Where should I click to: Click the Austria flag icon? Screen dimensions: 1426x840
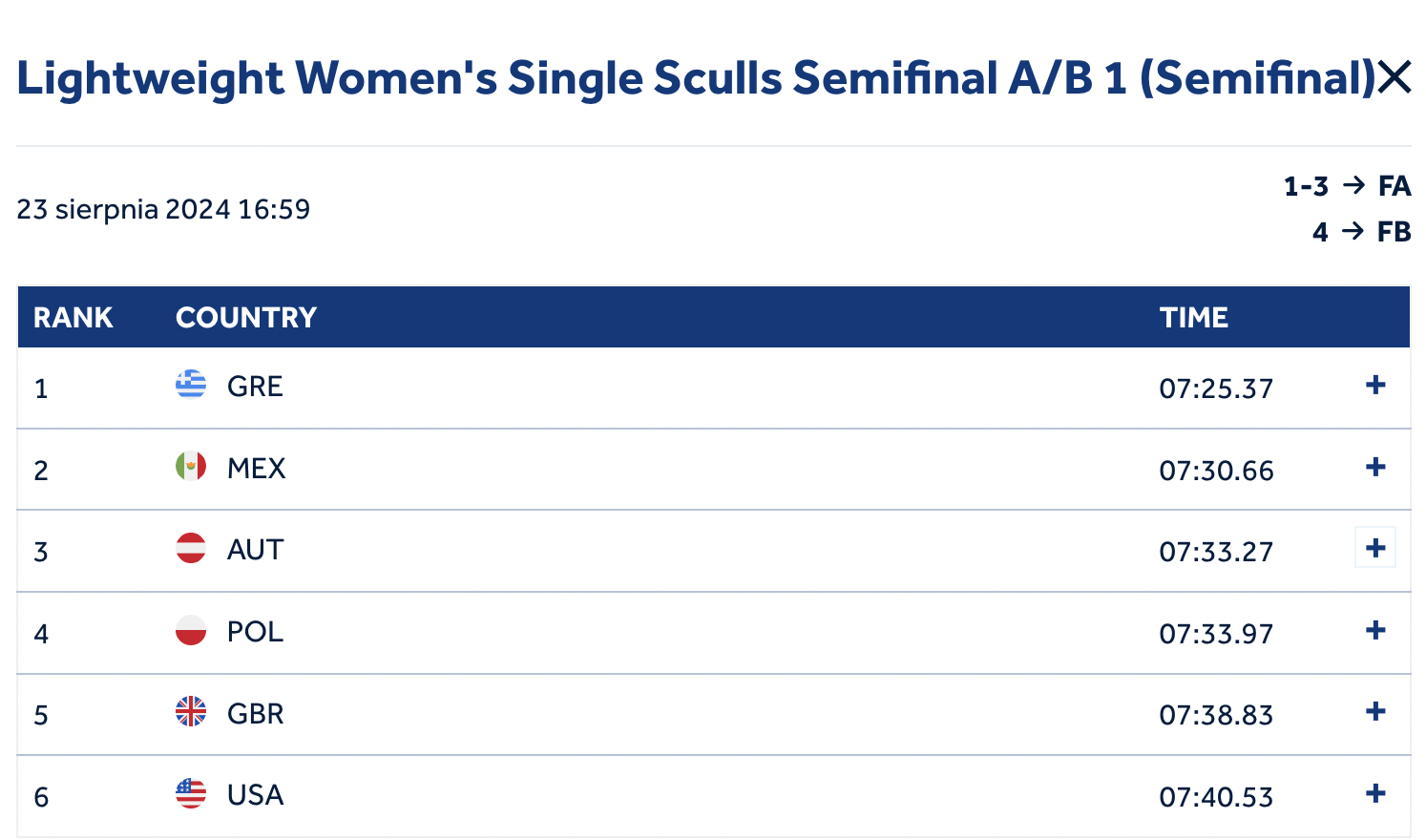(191, 548)
